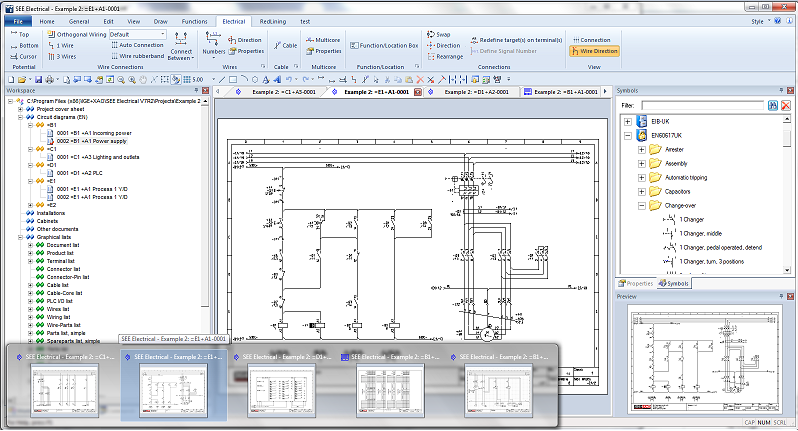The height and width of the screenshot is (431, 798).
Task: Toggle the Wire Direction view button
Action: click(594, 51)
